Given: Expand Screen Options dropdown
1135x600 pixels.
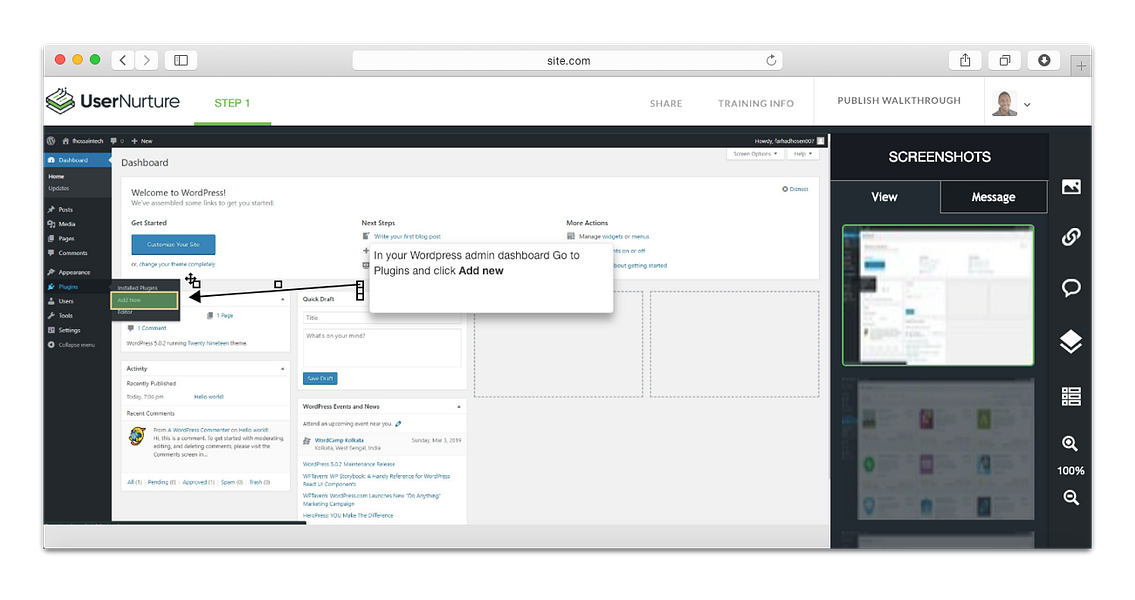Looking at the screenshot, I should (x=755, y=154).
